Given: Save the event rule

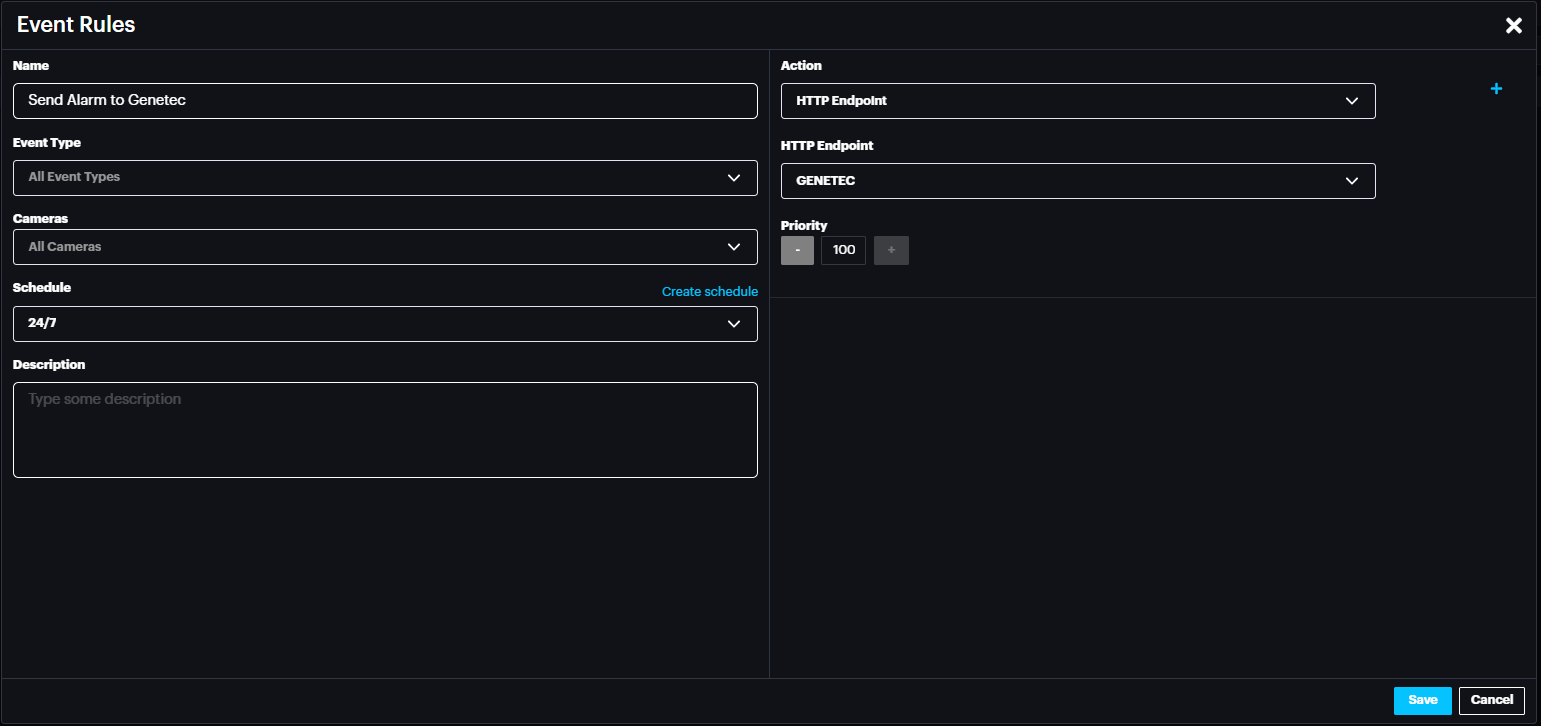Looking at the screenshot, I should pos(1422,700).
